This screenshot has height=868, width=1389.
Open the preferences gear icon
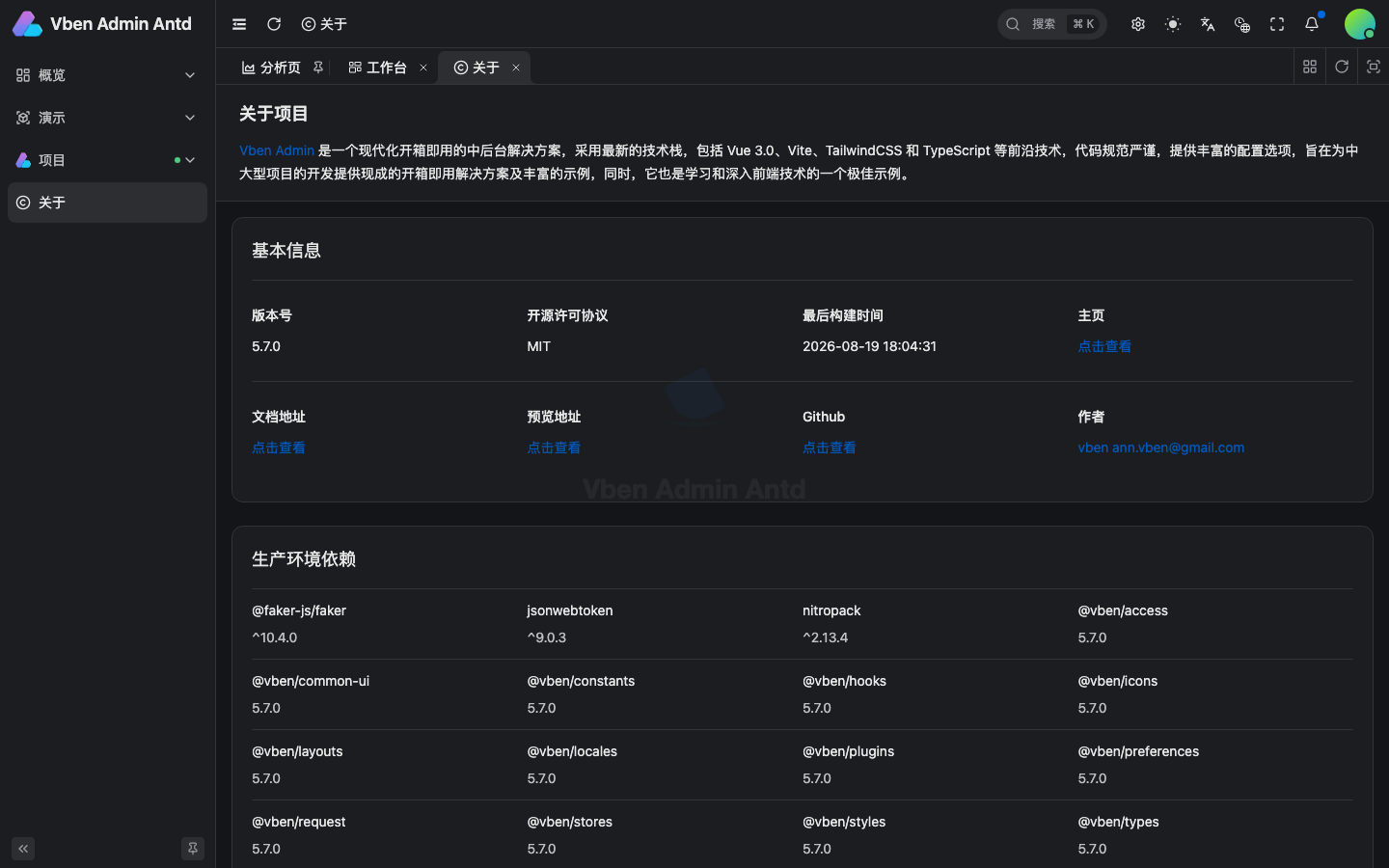[x=1138, y=24]
